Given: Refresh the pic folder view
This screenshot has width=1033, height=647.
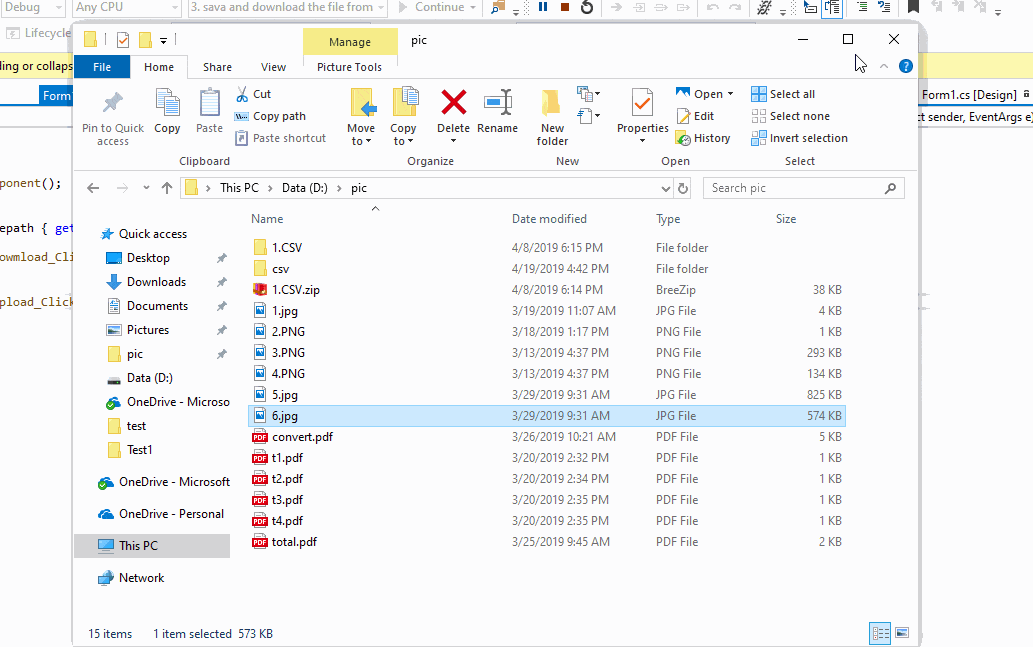Looking at the screenshot, I should click(683, 188).
